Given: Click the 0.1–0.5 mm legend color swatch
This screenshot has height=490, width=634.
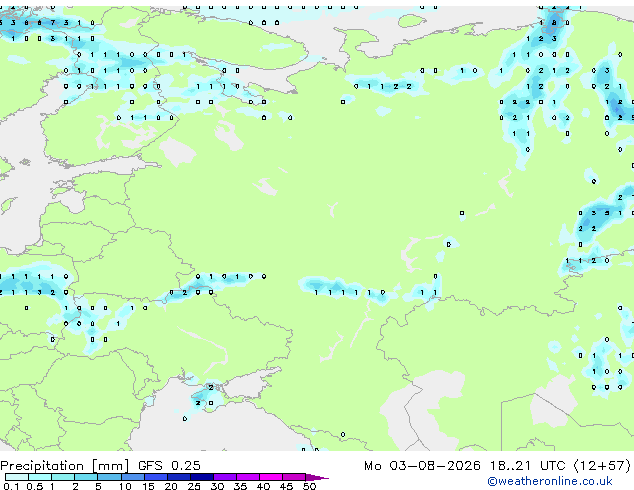Looking at the screenshot, I should tap(17, 477).
